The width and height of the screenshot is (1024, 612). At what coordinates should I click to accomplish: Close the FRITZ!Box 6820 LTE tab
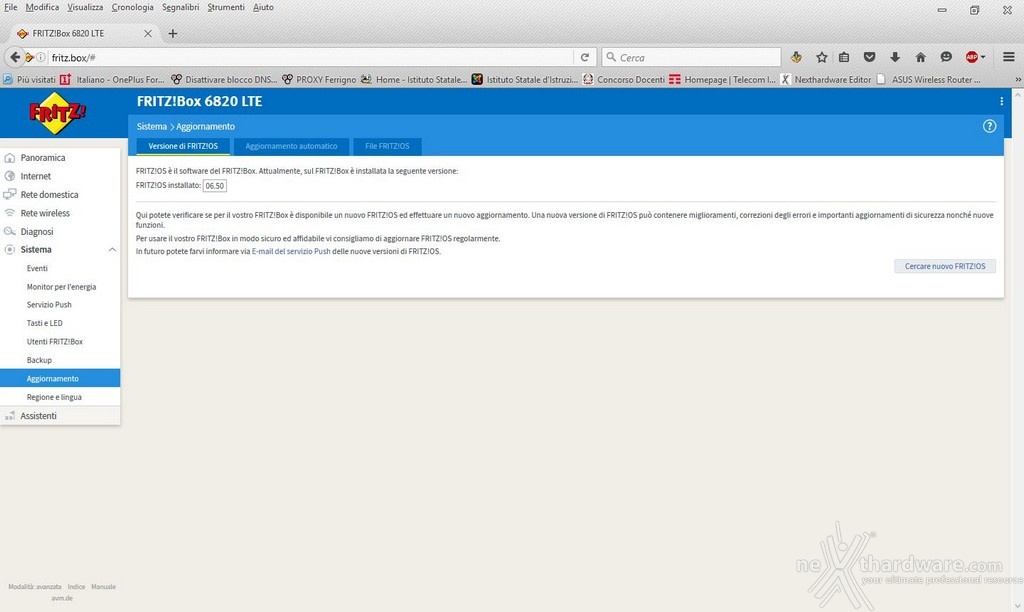pos(148,33)
